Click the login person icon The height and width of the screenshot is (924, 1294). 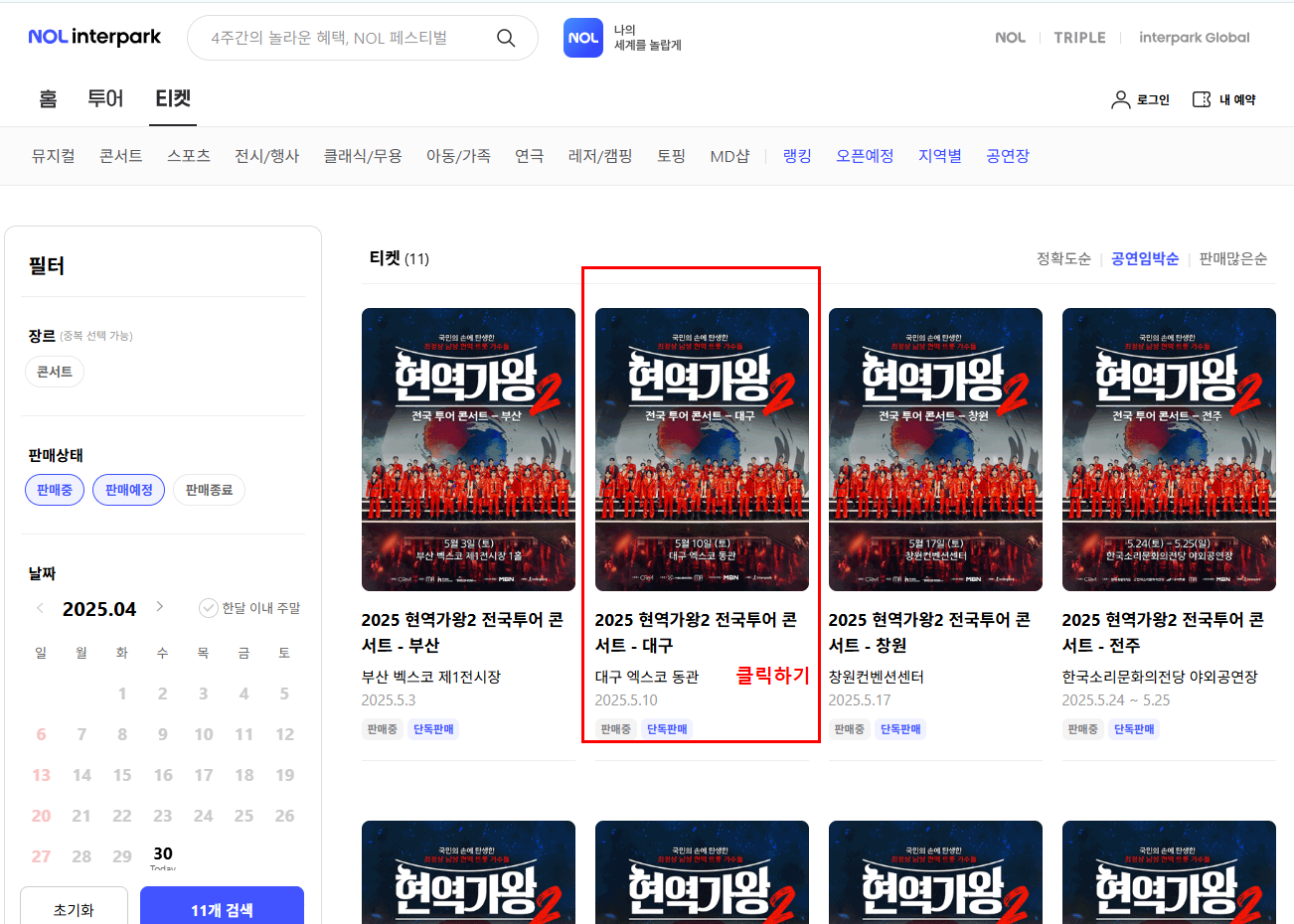(1120, 99)
